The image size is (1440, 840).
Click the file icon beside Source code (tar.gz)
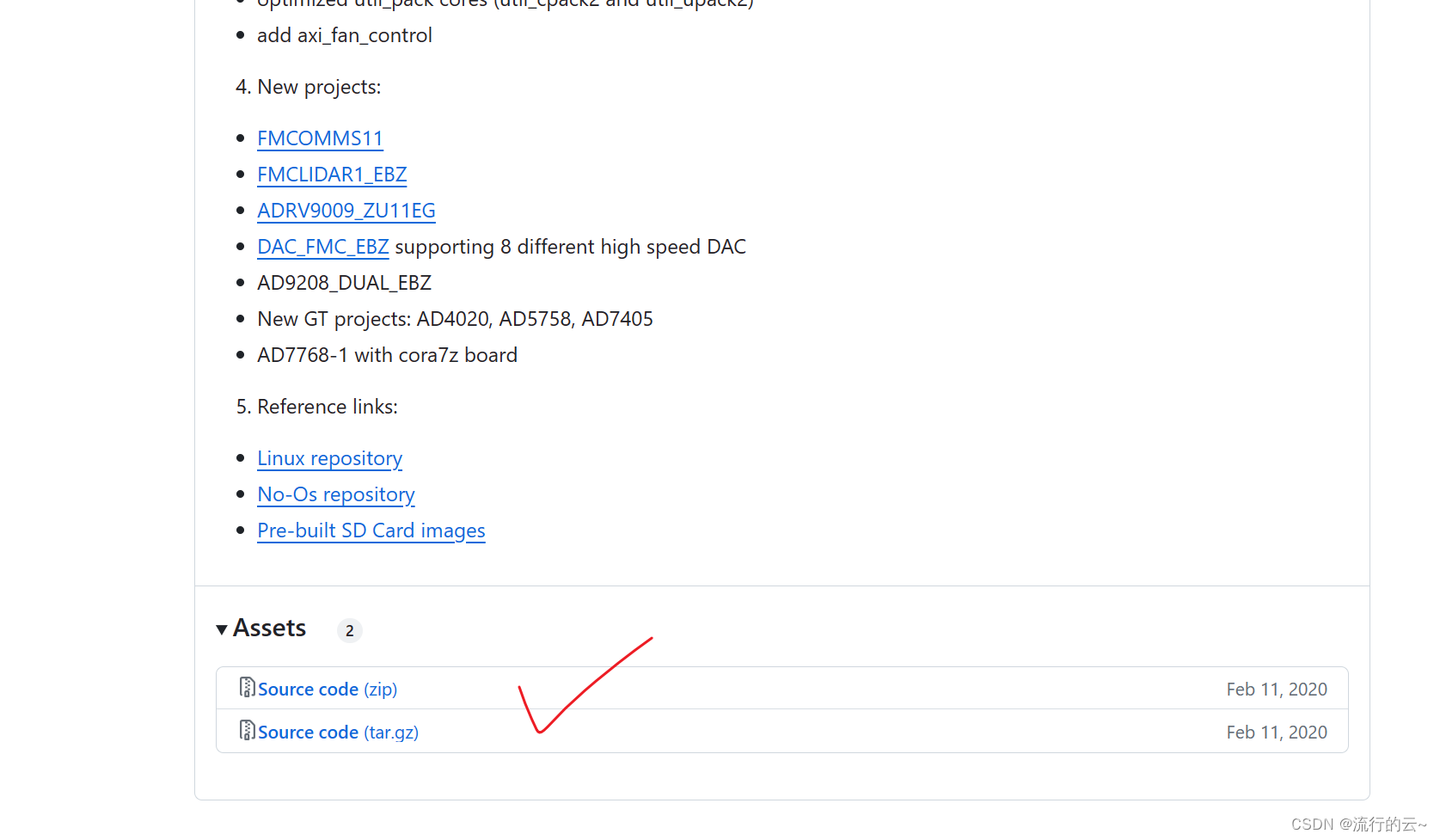click(247, 731)
